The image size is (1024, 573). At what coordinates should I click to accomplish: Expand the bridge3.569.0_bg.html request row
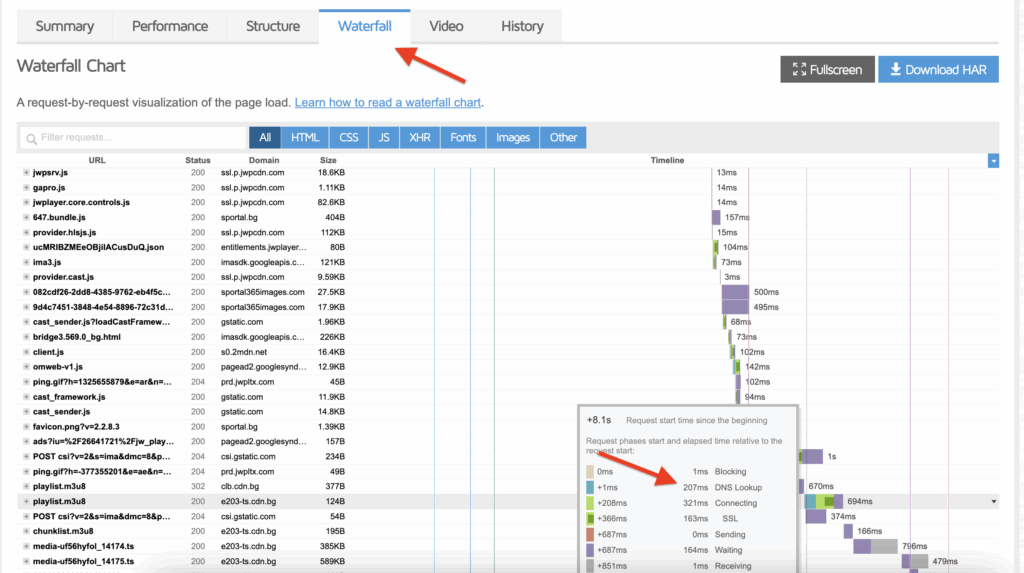(26, 337)
